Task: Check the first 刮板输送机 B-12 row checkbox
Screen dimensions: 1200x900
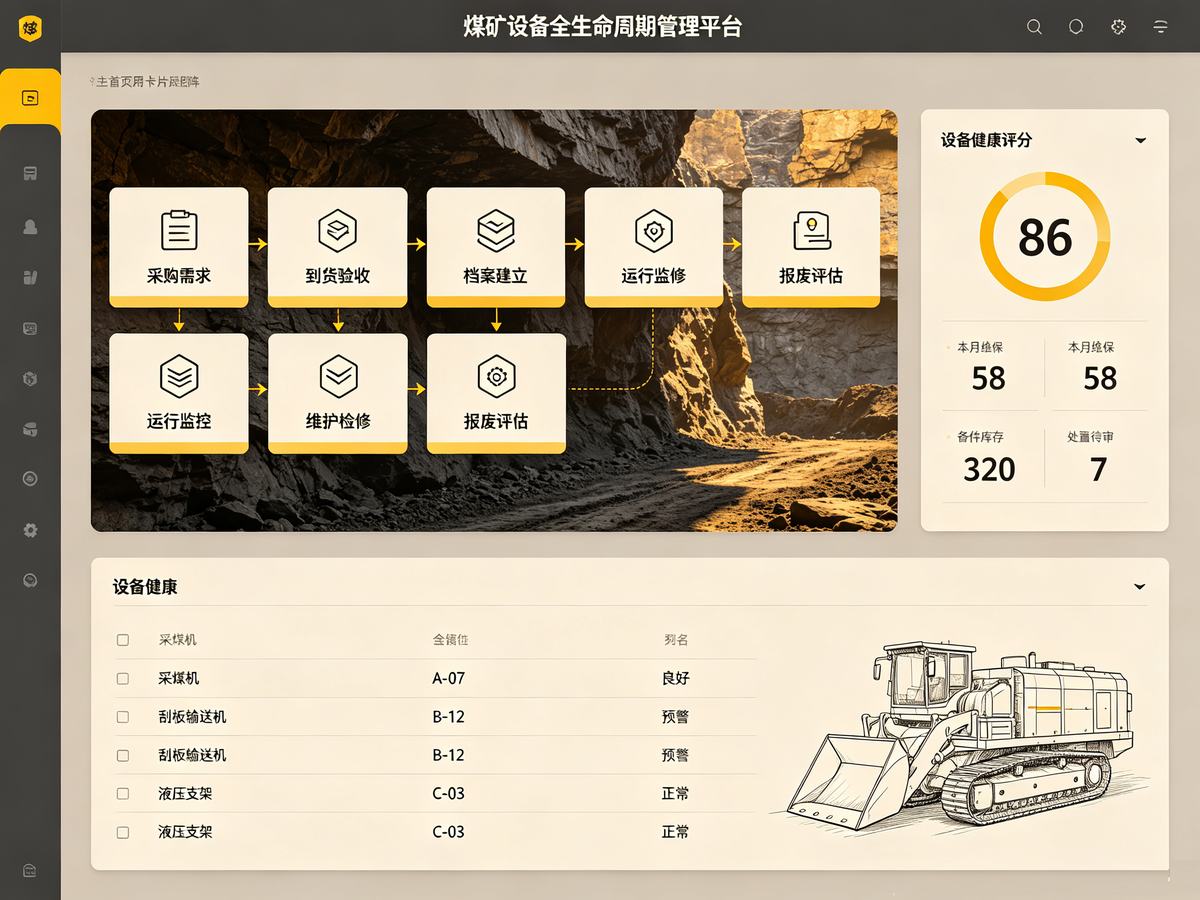Action: pyautogui.click(x=123, y=717)
